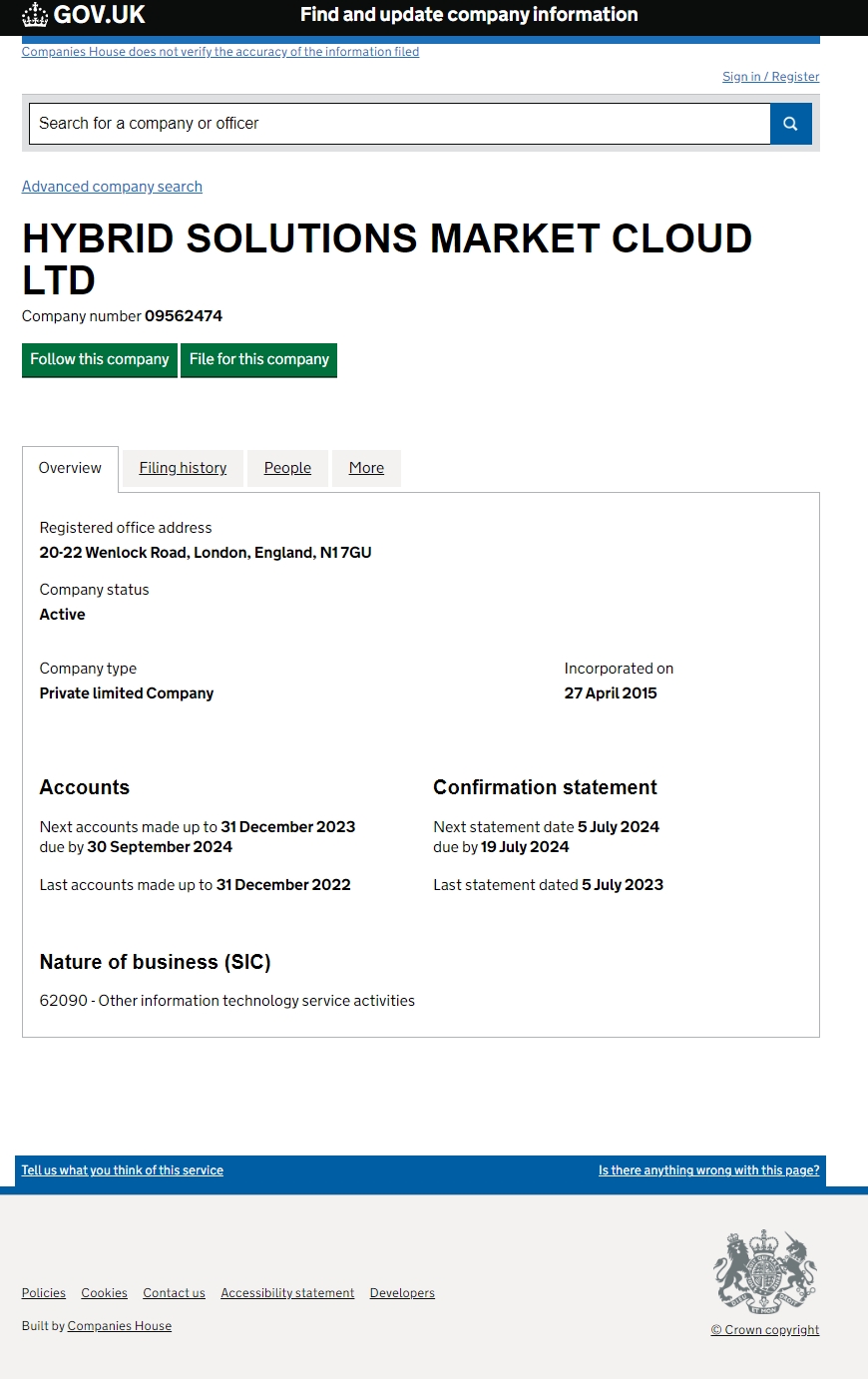The height and width of the screenshot is (1379, 868).
Task: Open the Policies footer link
Action: pyautogui.click(x=44, y=1293)
